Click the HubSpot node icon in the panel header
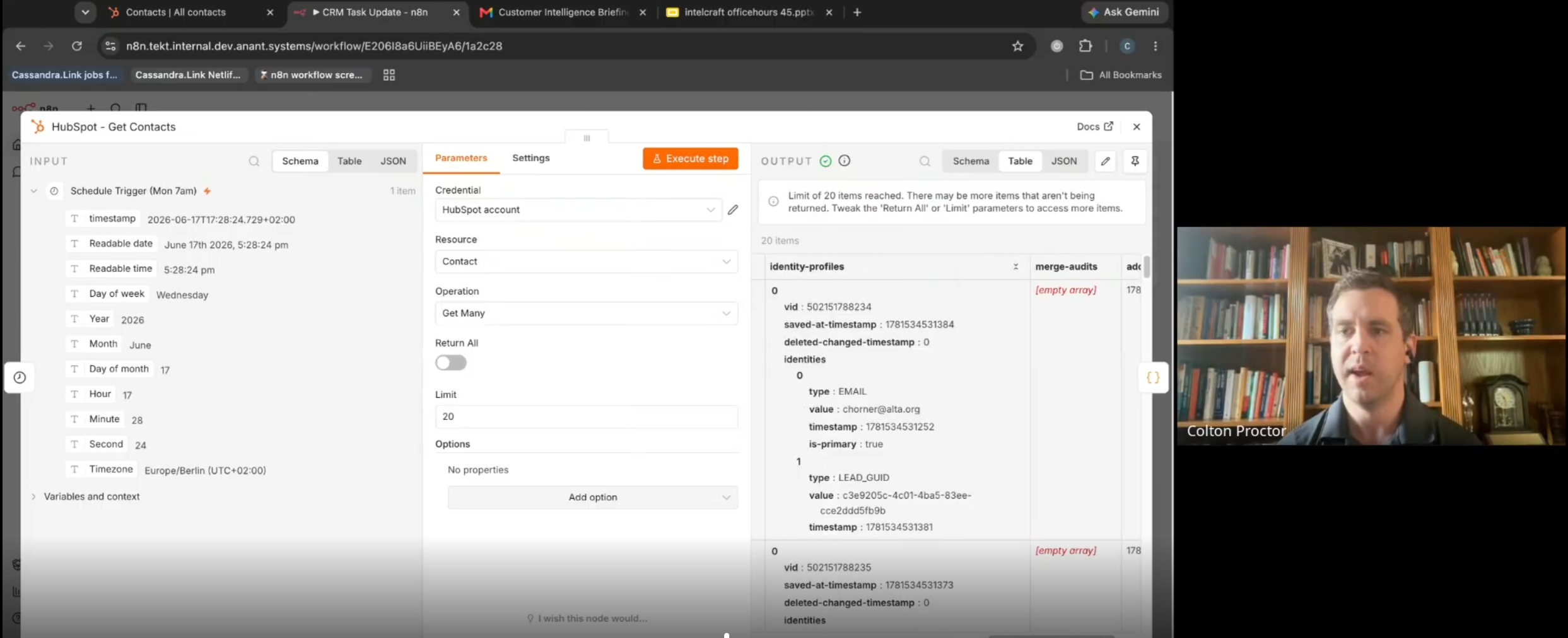Screen dimensions: 1568x638 click(38, 127)
